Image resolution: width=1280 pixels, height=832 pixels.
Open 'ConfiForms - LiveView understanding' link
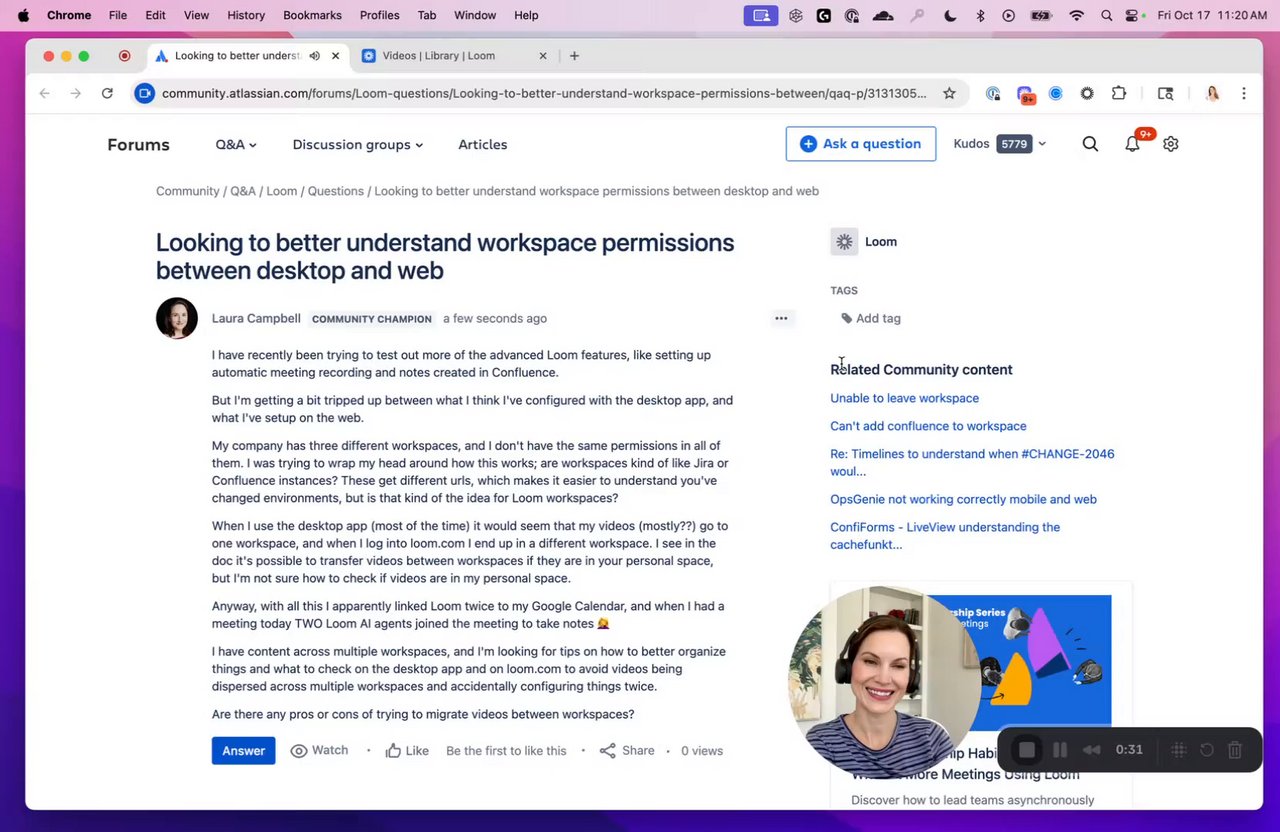click(945, 536)
